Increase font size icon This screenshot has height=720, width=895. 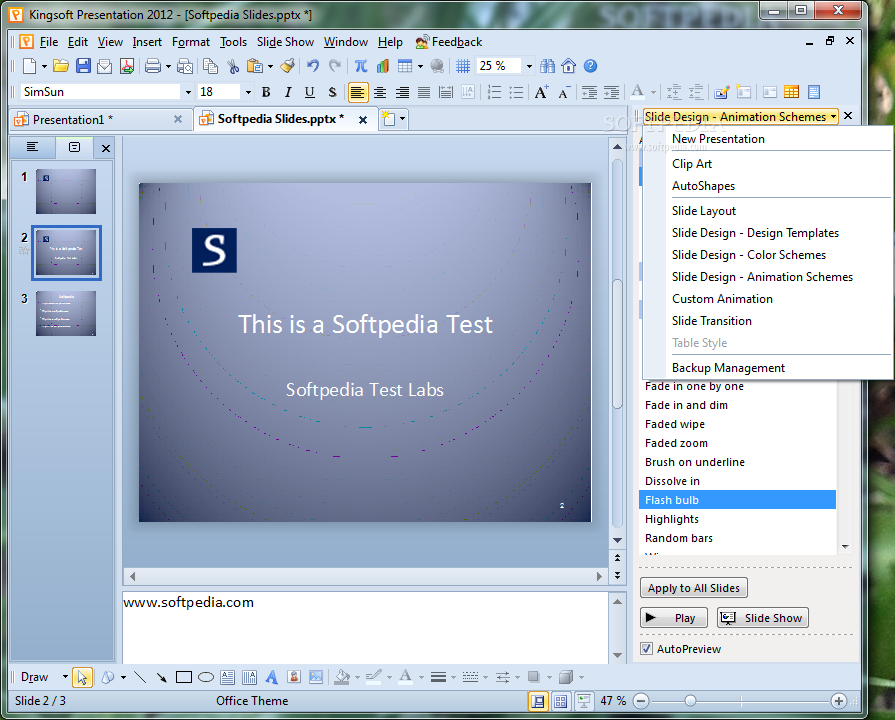pos(541,92)
